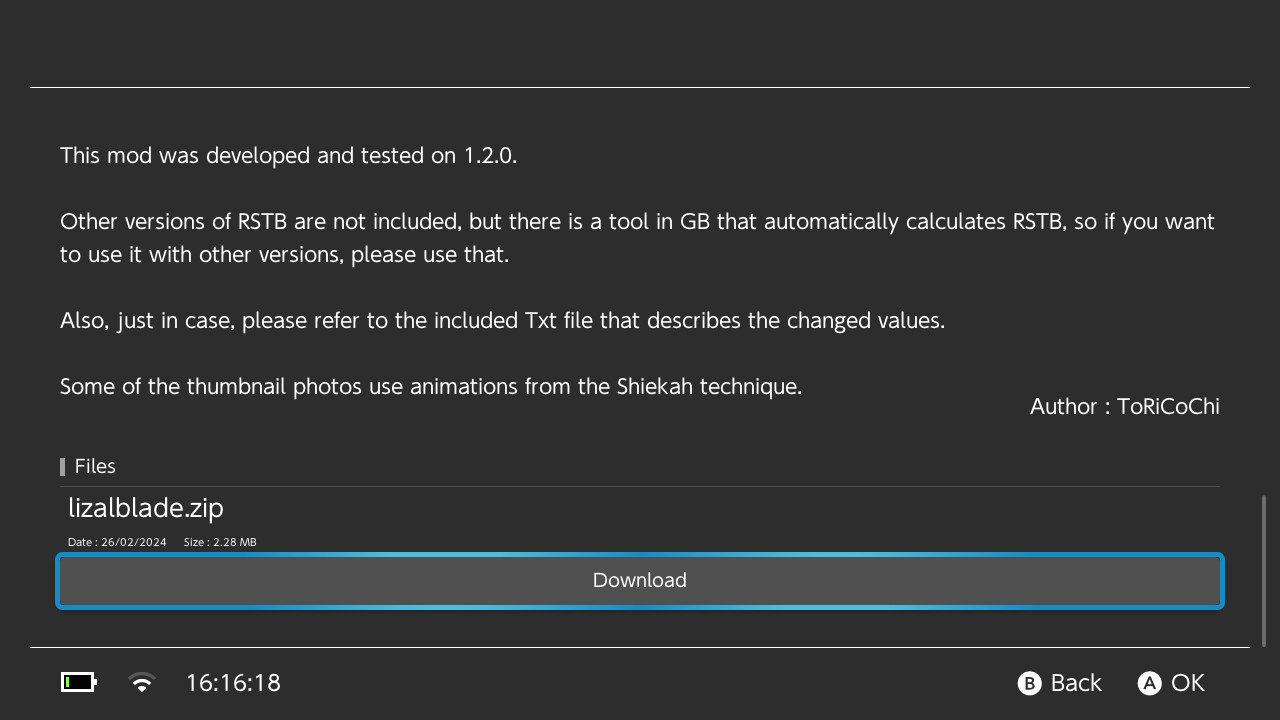Screen dimensions: 1280x720
Task: Click the sentence about testing on 1.2.0
Action: point(288,155)
